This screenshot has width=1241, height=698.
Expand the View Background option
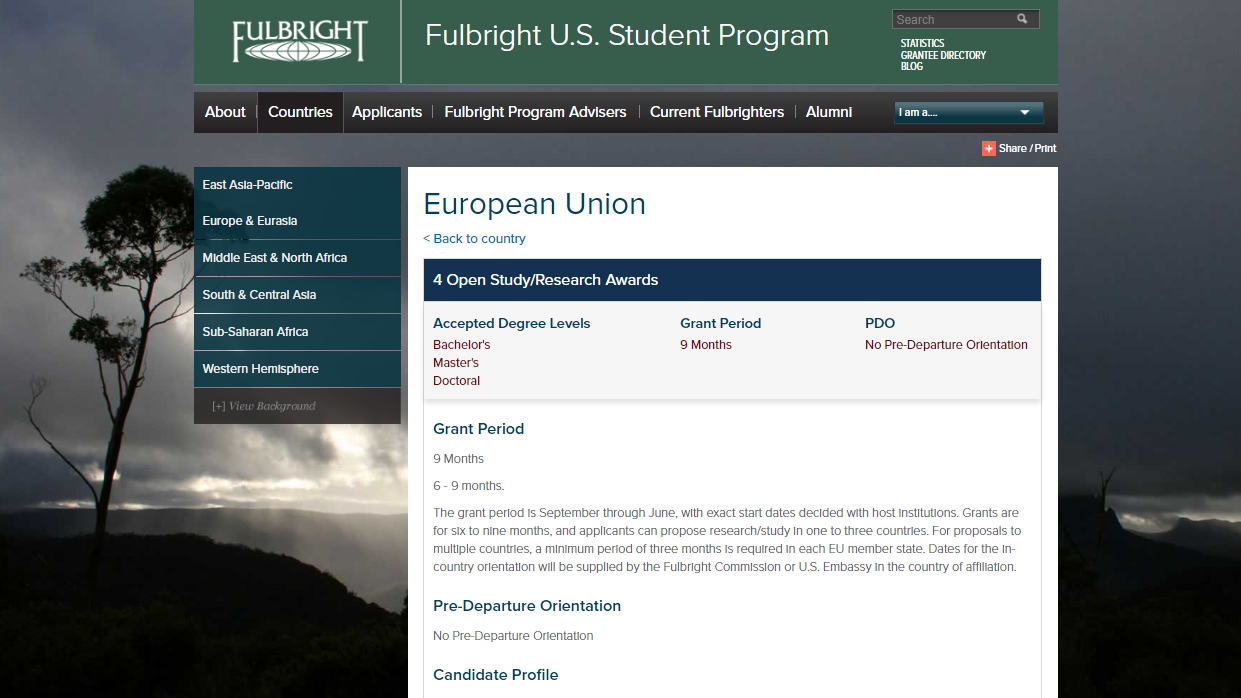263,406
